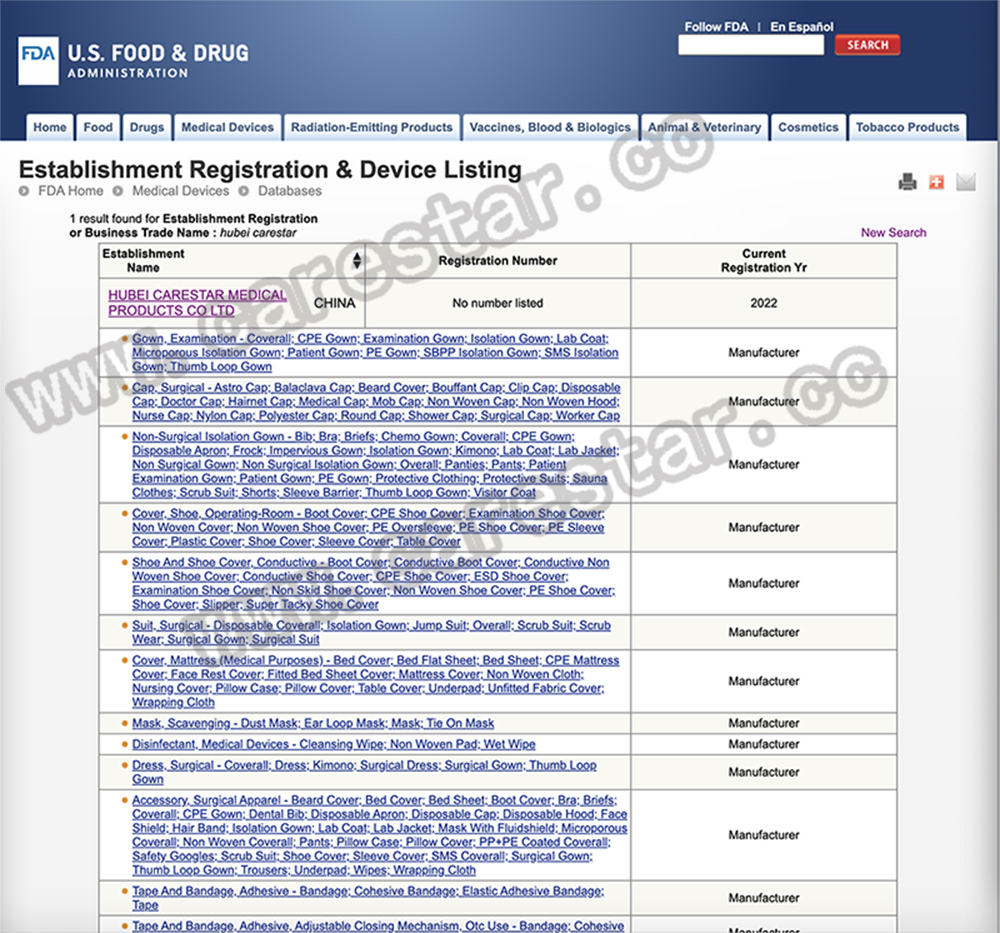Screen dimensions: 1000x933
Task: Click the red SEARCH button
Action: [867, 45]
